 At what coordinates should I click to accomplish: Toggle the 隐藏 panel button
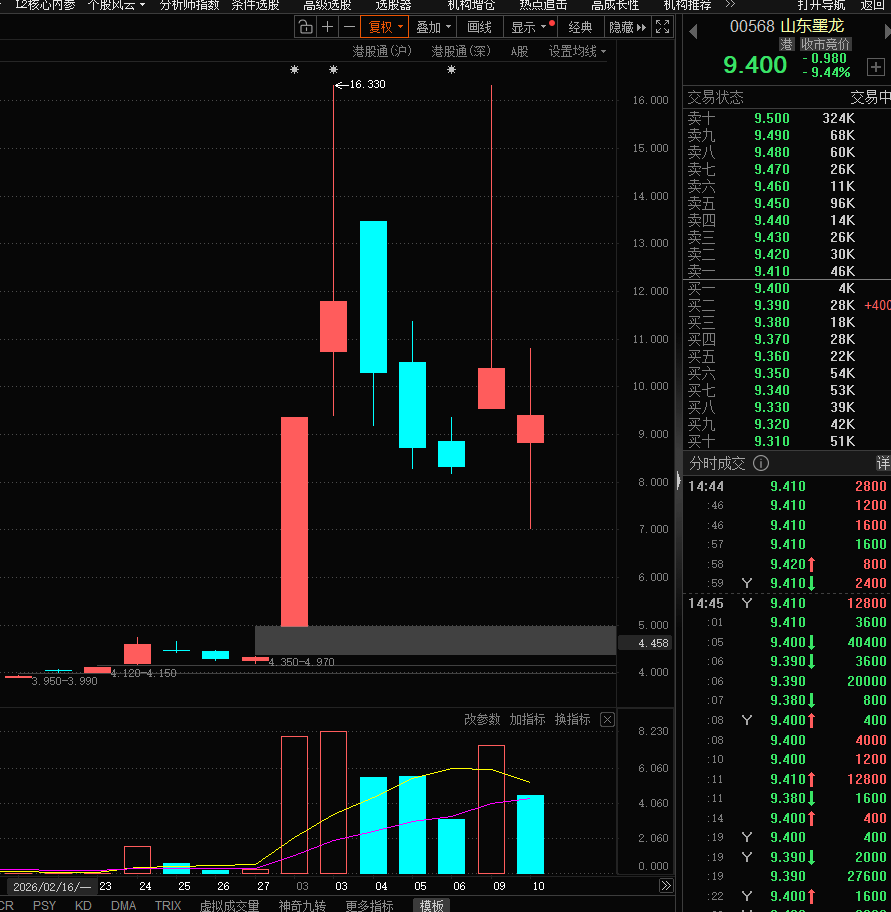point(626,28)
